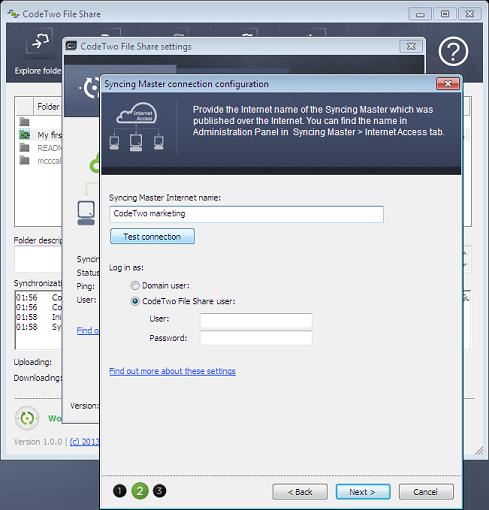Click the Folder column header in main window
This screenshot has width=489, height=510.
[48, 107]
